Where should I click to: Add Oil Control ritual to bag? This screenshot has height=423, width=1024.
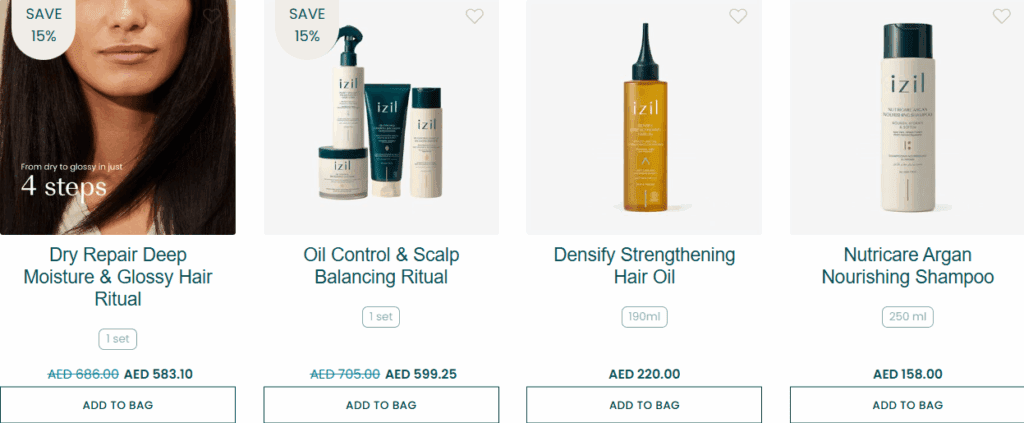pos(381,405)
